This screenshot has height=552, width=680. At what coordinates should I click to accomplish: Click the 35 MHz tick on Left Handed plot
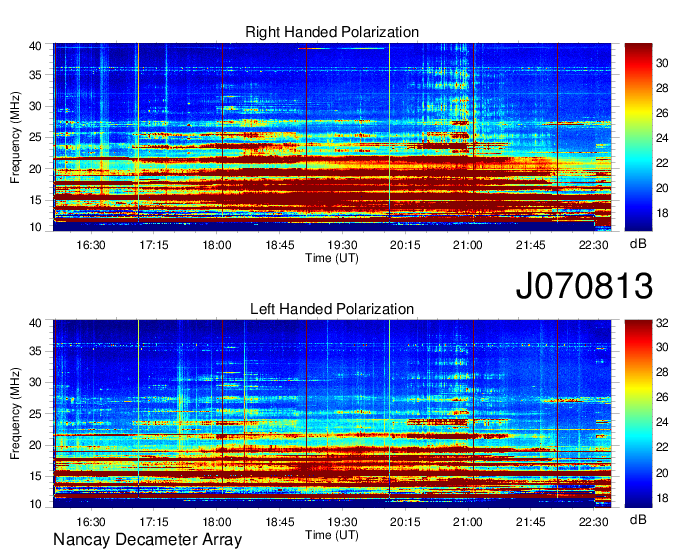click(35, 352)
